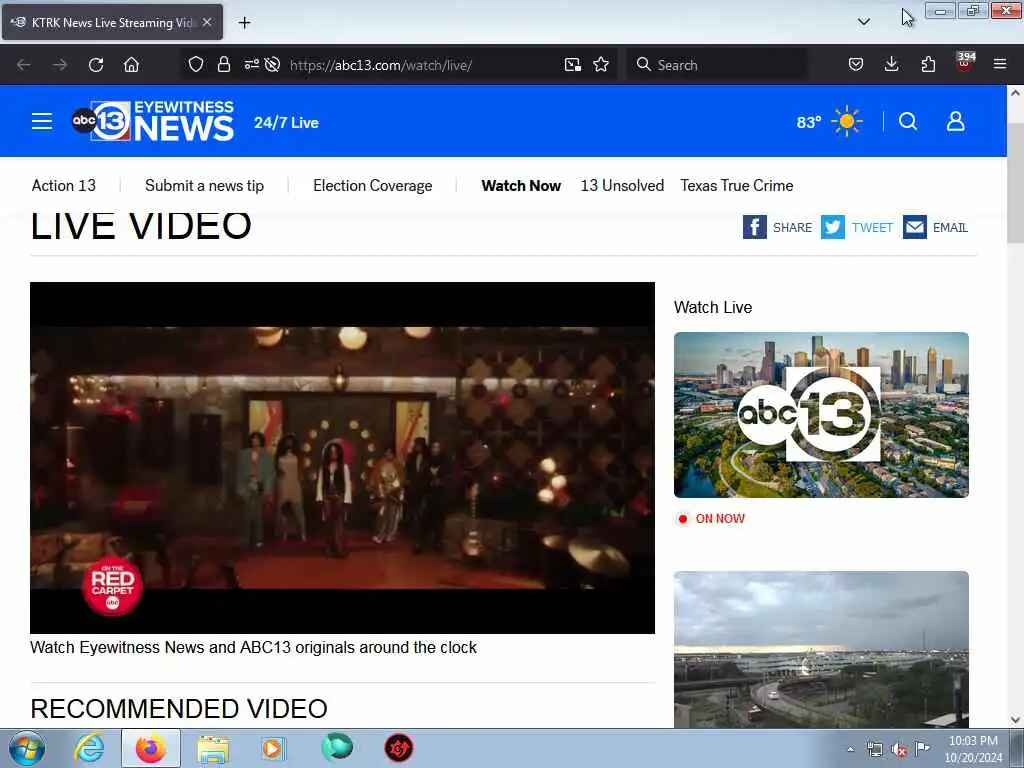The image size is (1024, 768).
Task: Open Texas True Crime section
Action: 737,185
